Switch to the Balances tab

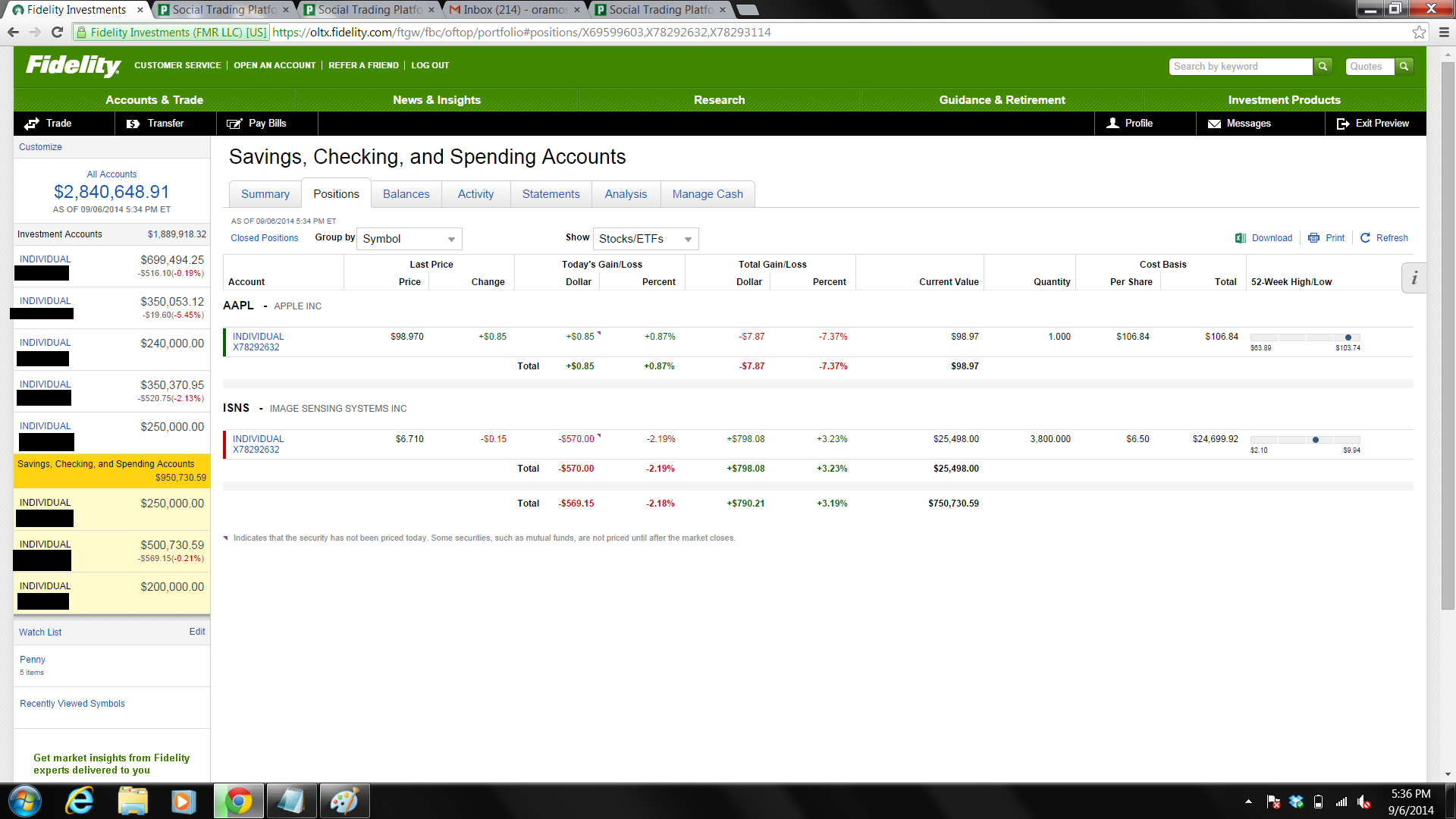[x=406, y=194]
